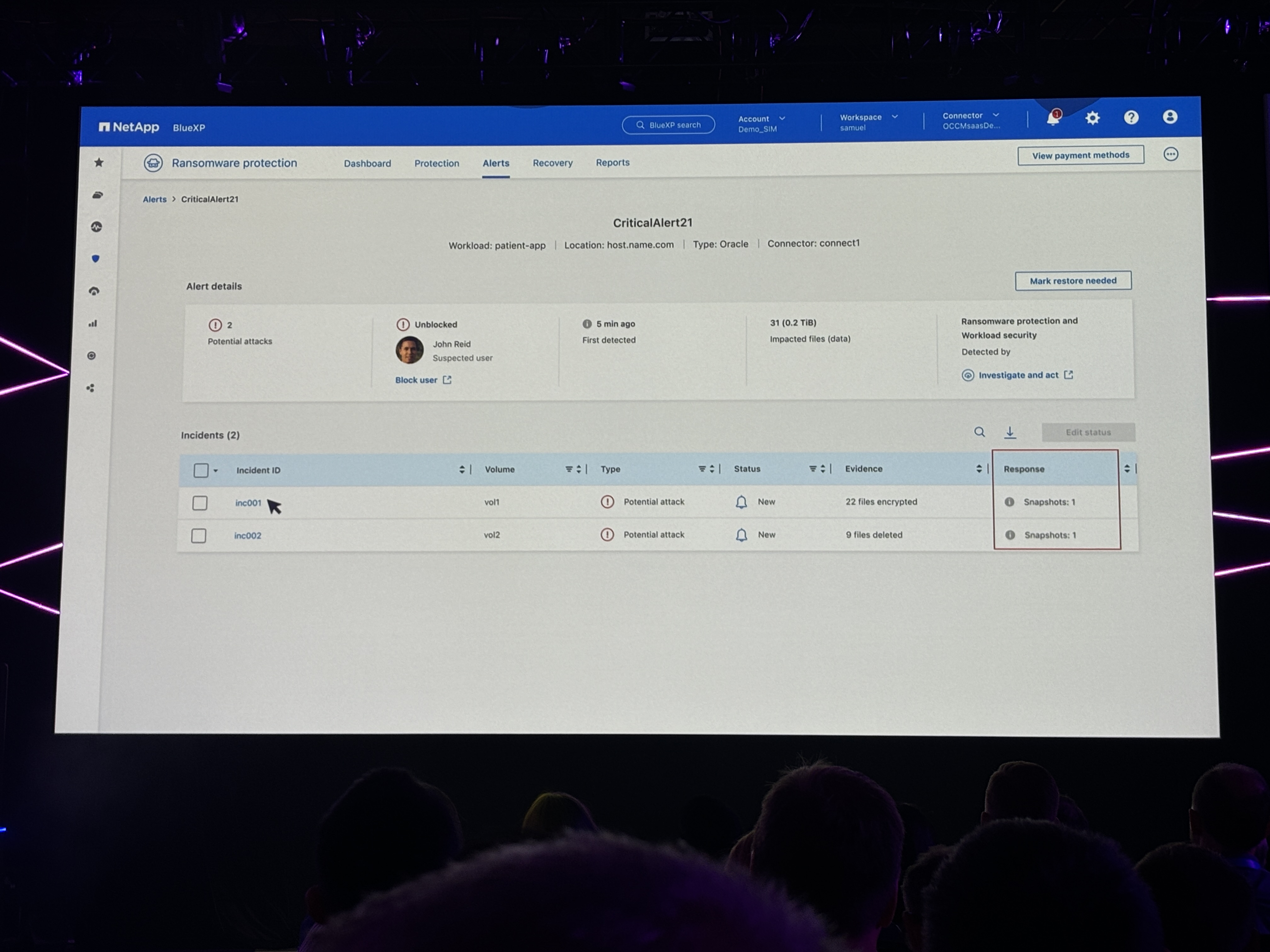Image resolution: width=1270 pixels, height=952 pixels.
Task: Focus the BlueXP search field
Action: 668,125
